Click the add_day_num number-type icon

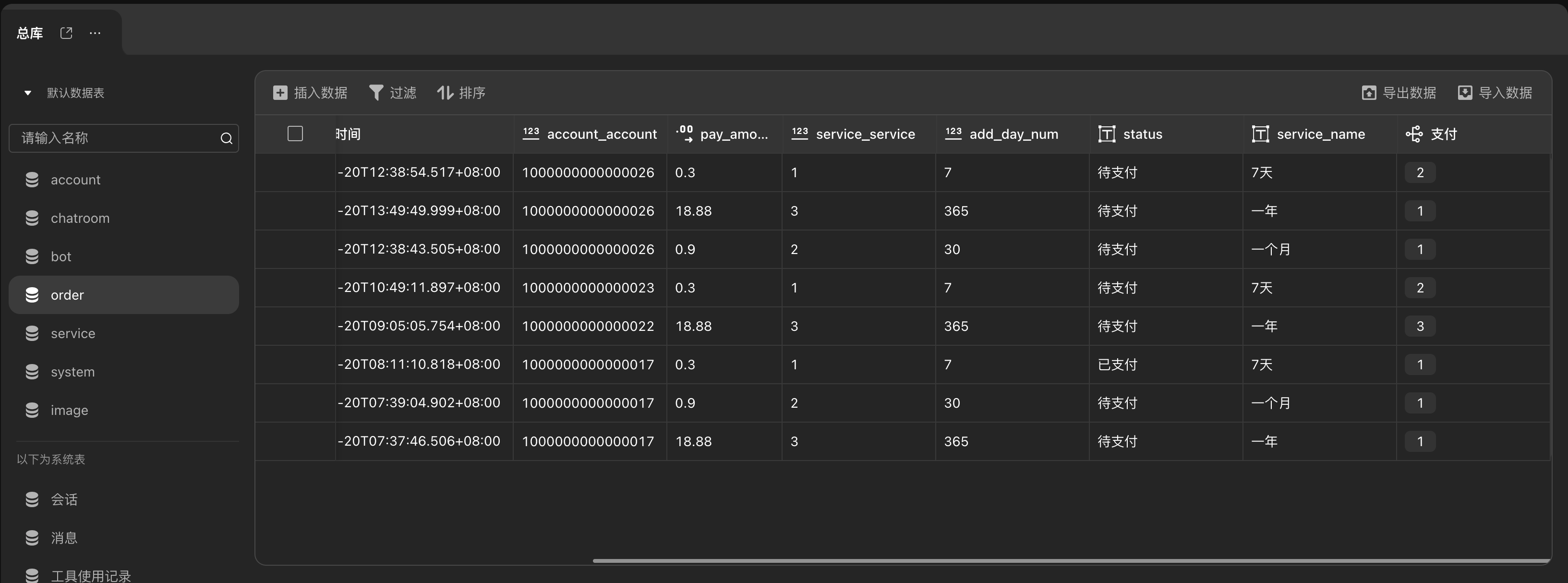point(953,134)
